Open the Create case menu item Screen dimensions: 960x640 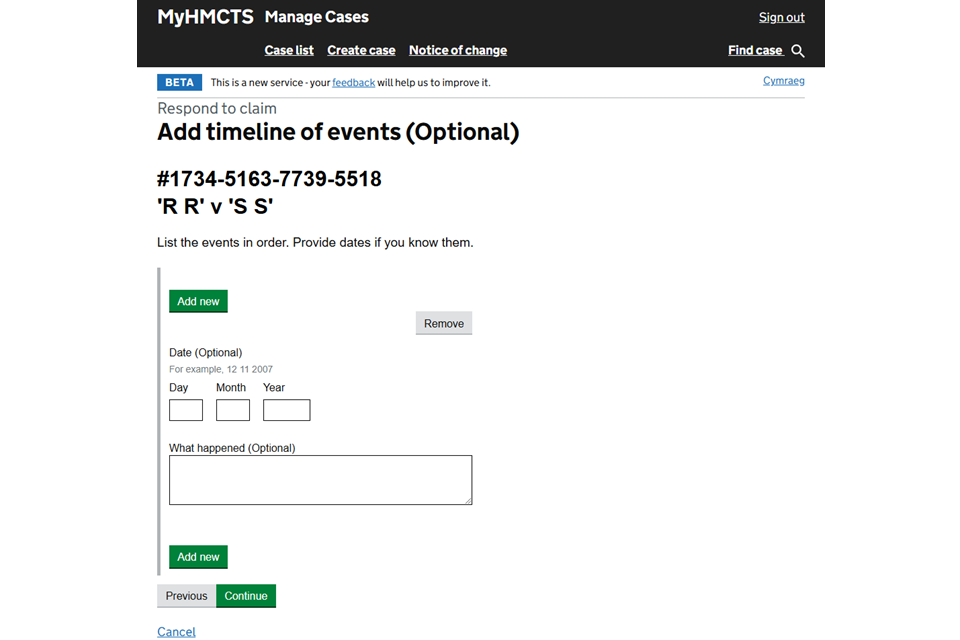click(361, 50)
